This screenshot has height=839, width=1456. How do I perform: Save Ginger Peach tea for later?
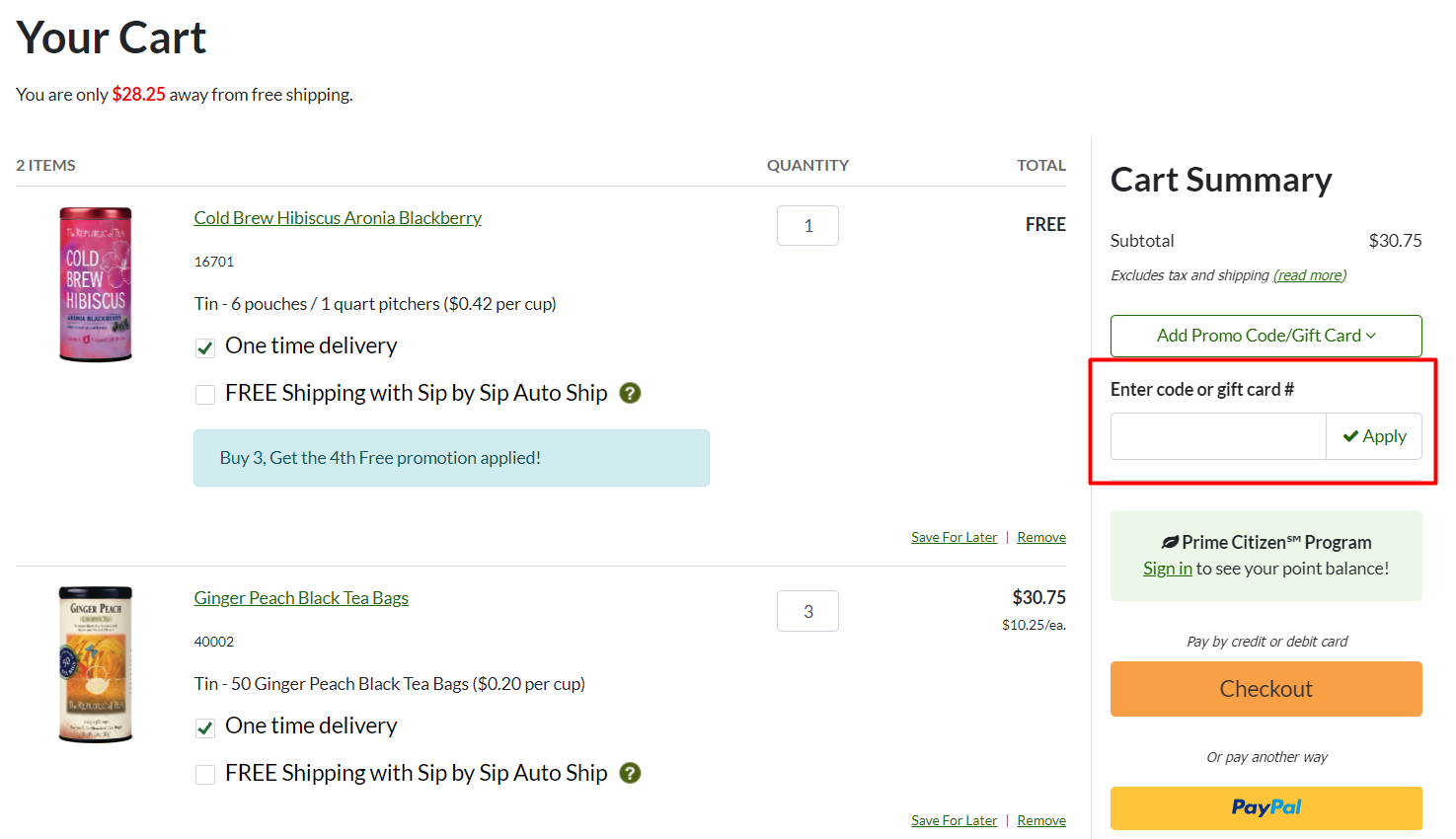tap(954, 820)
